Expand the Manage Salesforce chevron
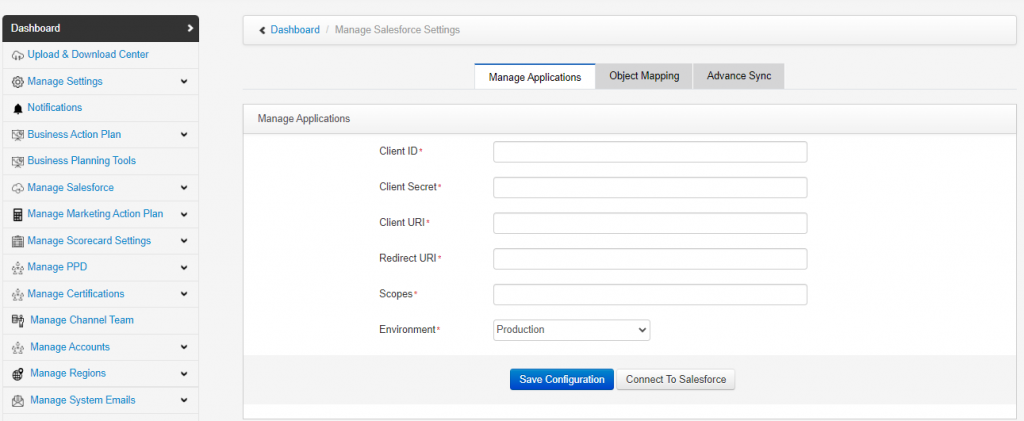1024x421 pixels. [184, 187]
